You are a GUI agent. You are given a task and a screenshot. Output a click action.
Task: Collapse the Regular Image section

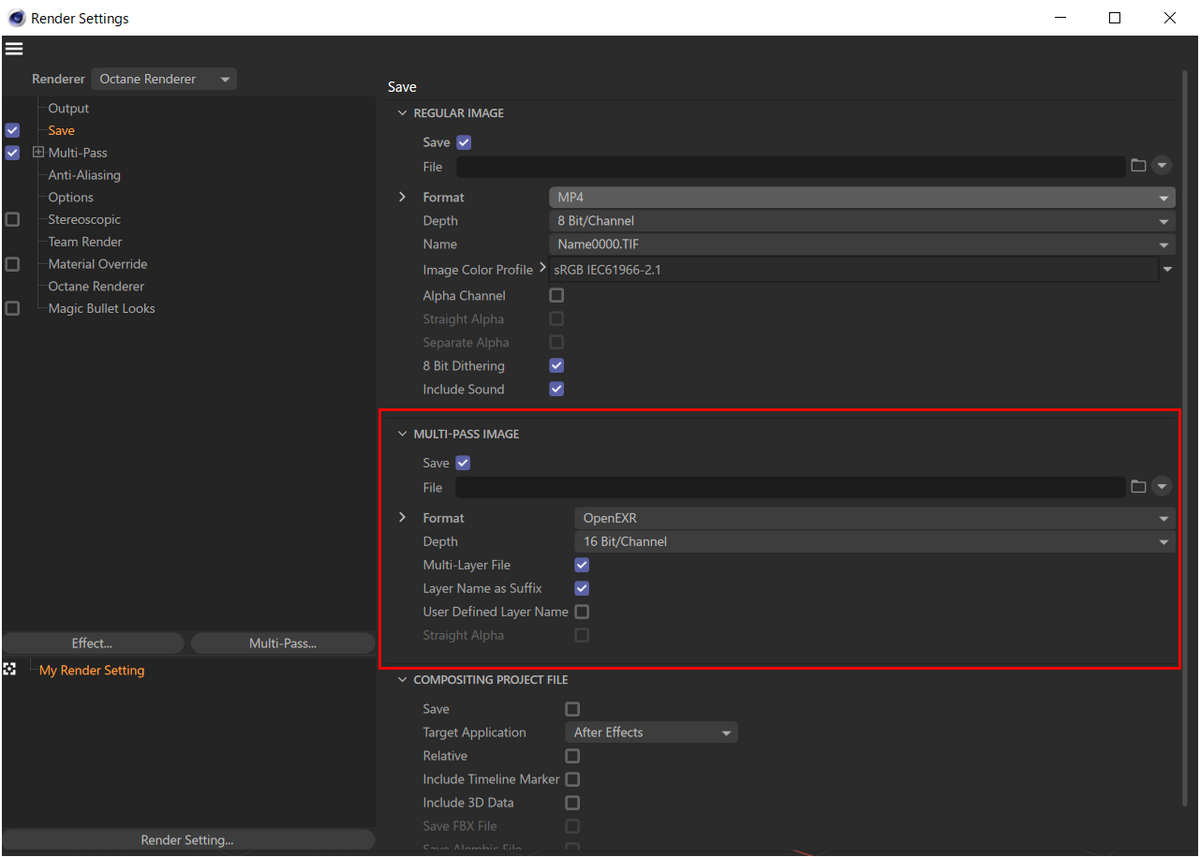[x=402, y=112]
